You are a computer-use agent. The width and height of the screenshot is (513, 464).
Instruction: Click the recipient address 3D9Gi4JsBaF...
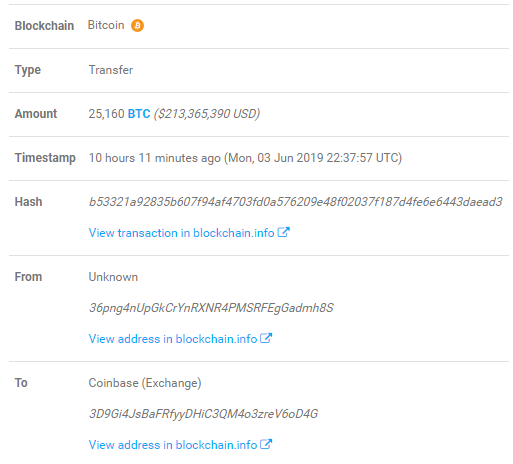coord(203,414)
